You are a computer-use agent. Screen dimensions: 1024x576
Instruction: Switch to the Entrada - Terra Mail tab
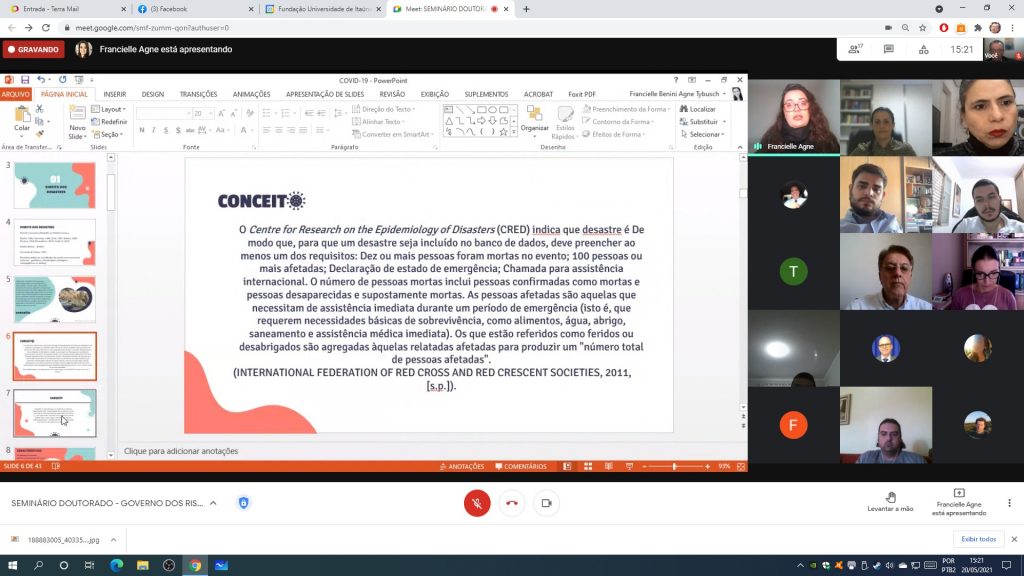click(x=65, y=9)
